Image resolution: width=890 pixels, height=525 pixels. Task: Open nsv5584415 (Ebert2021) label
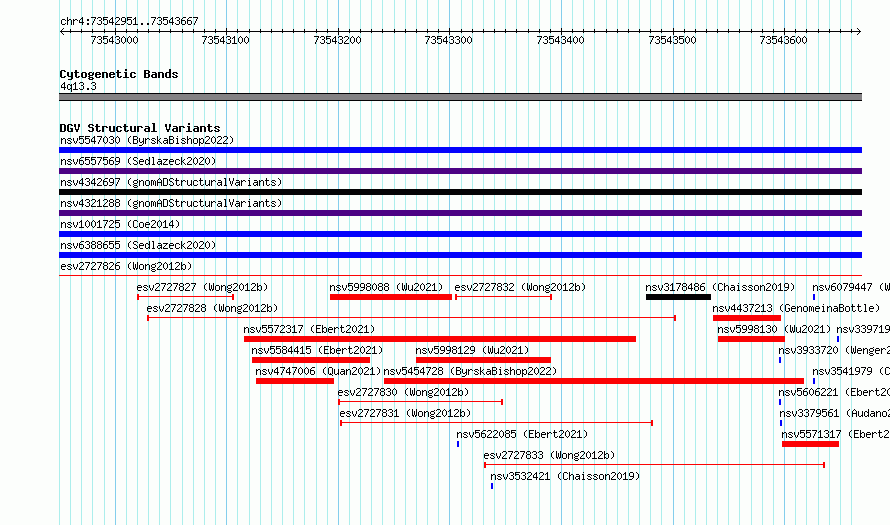(317, 350)
